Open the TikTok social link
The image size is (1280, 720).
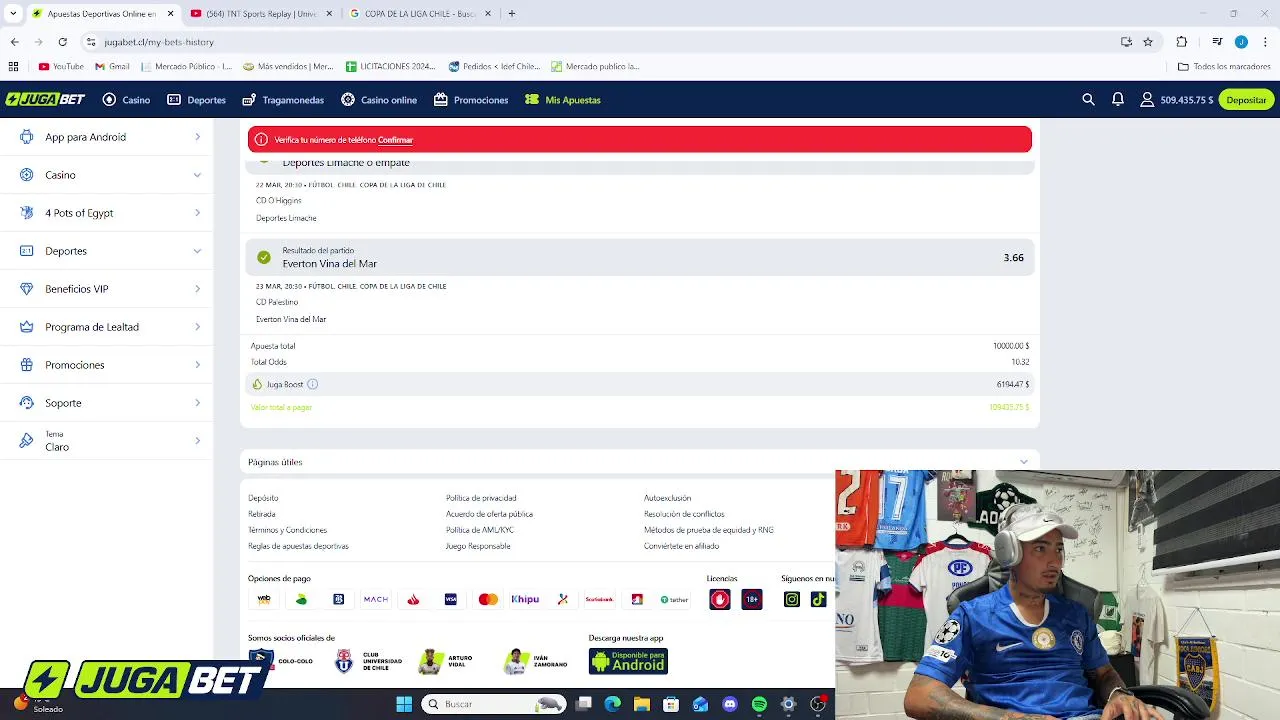818,599
